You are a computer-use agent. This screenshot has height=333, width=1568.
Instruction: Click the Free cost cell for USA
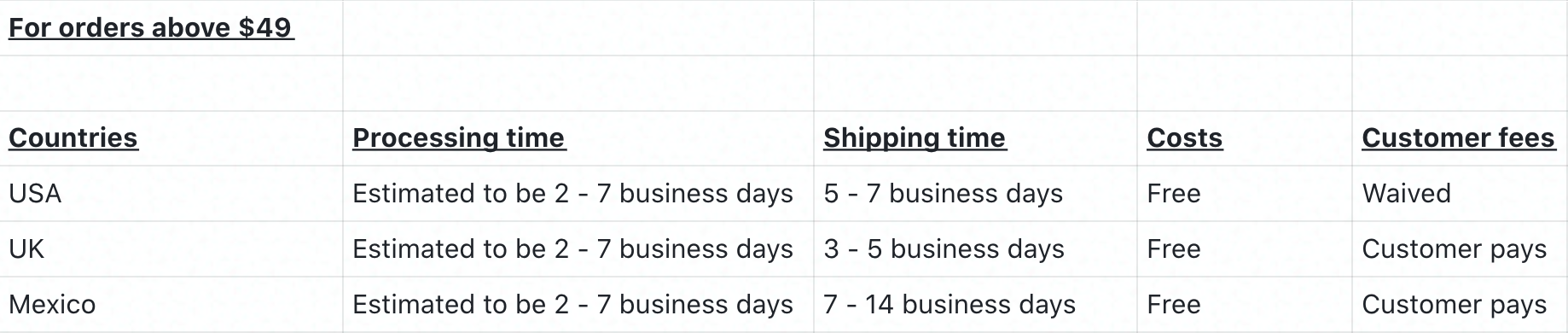pyautogui.click(x=1244, y=194)
